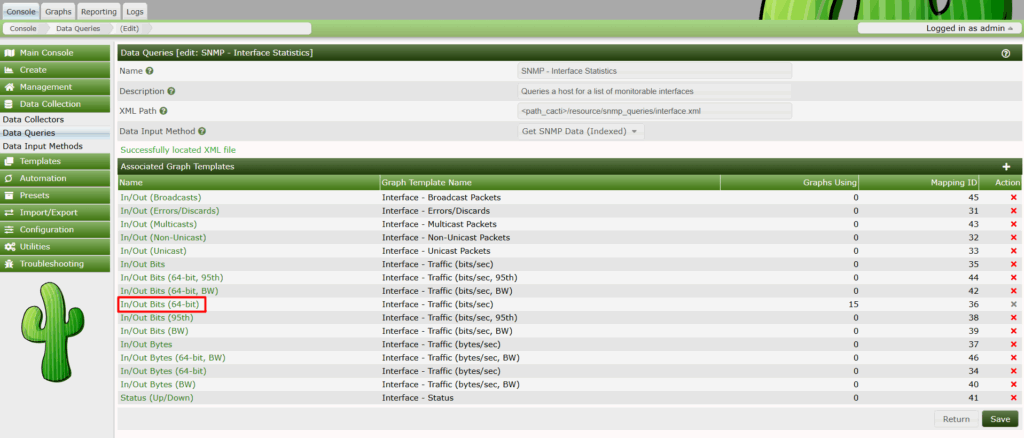
Task: Expand the Troubleshooting sidebar section
Action: 56,264
